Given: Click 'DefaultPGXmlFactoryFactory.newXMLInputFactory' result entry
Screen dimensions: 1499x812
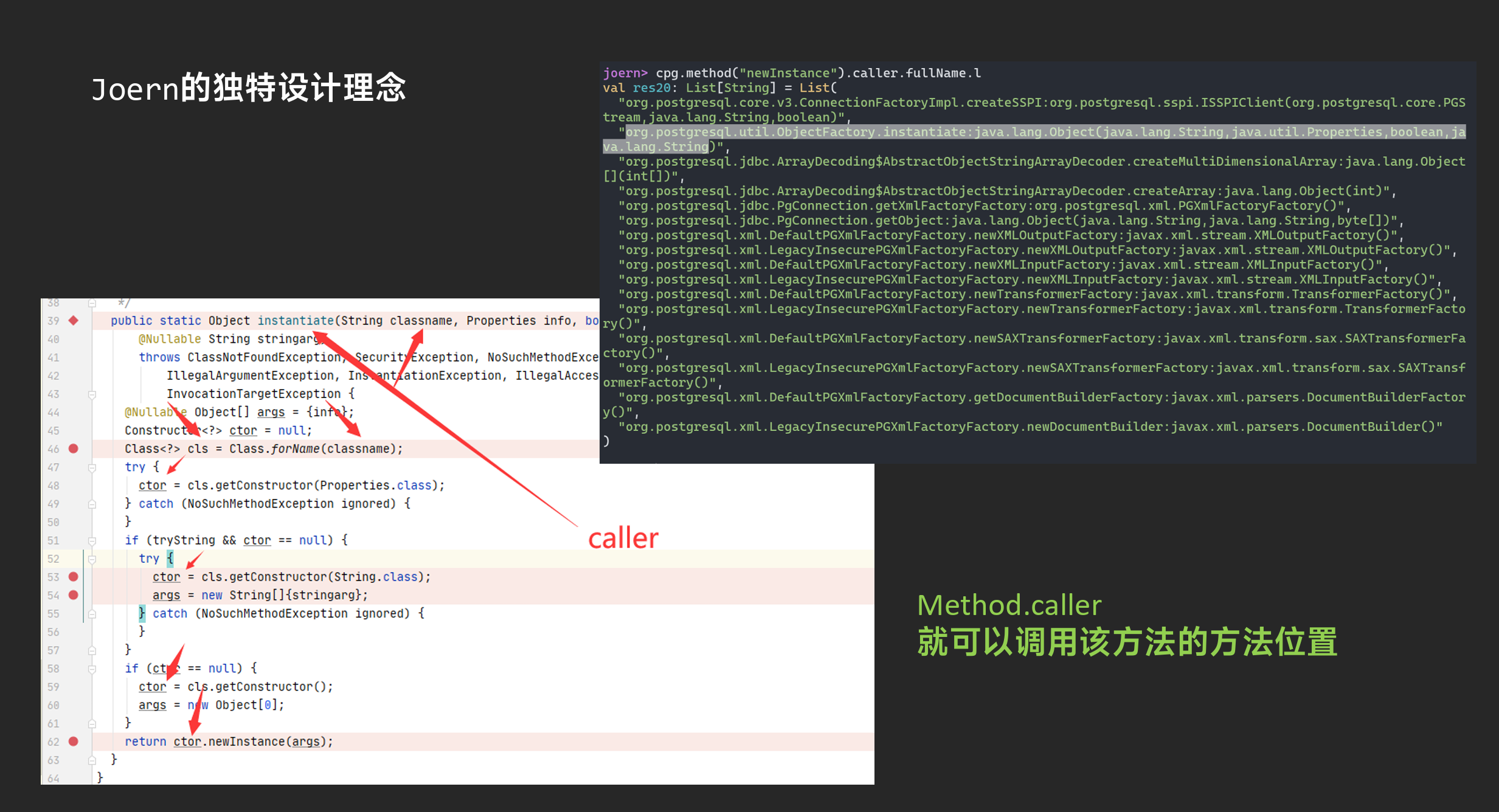Looking at the screenshot, I should coord(1003,264).
